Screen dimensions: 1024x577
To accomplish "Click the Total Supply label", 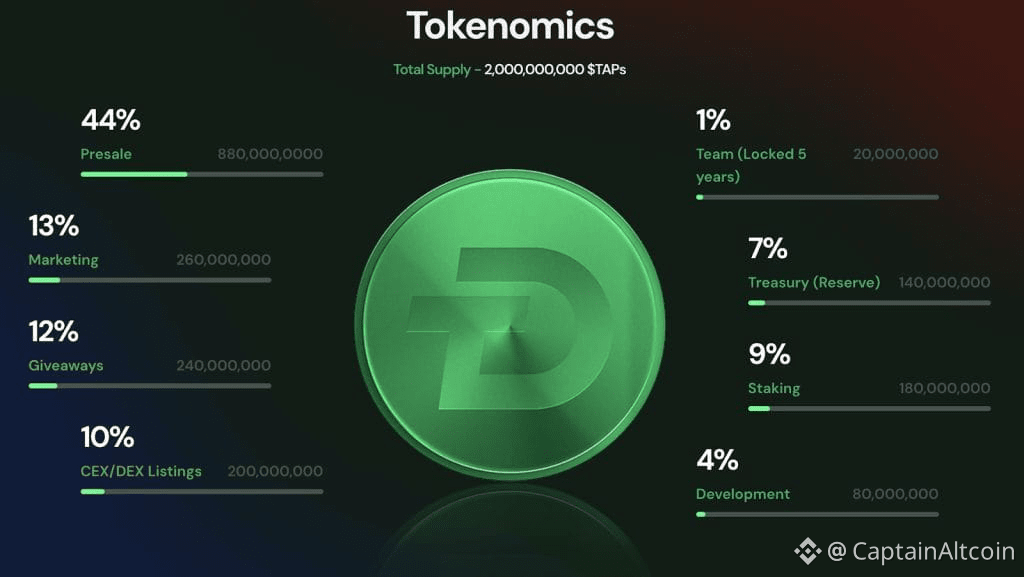I will pyautogui.click(x=432, y=69).
